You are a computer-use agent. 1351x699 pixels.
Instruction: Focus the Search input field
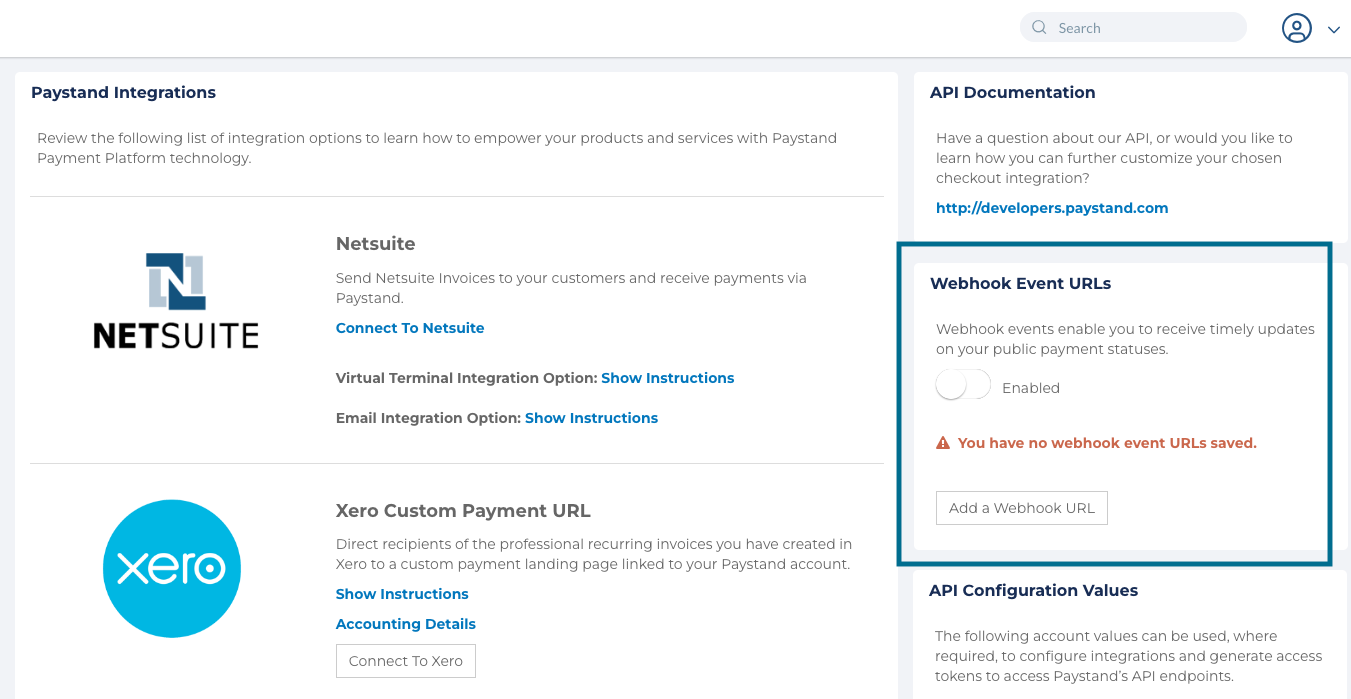[1133, 27]
